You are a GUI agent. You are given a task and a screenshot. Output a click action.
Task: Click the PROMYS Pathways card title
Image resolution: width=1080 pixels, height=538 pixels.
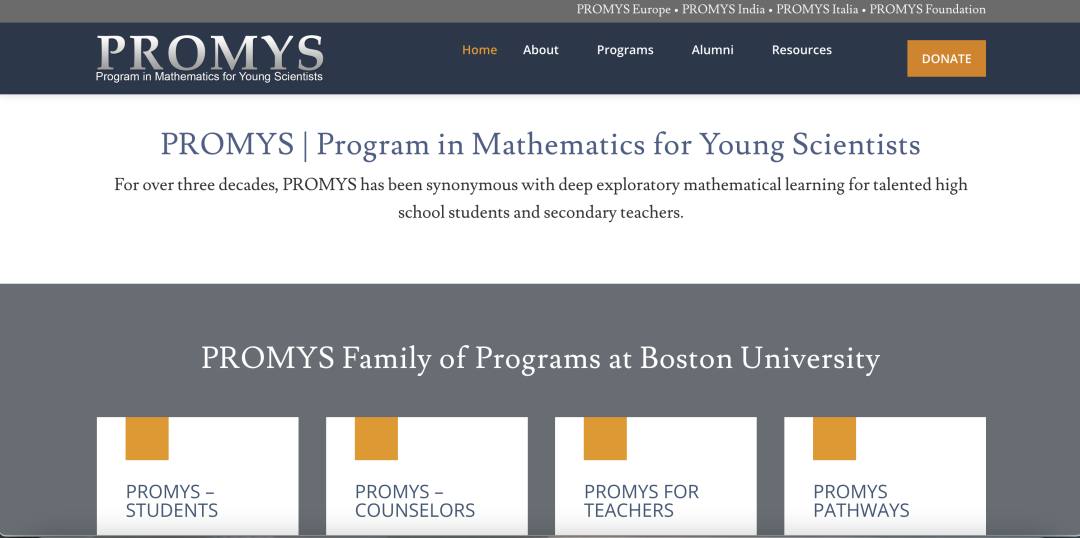pos(861,501)
